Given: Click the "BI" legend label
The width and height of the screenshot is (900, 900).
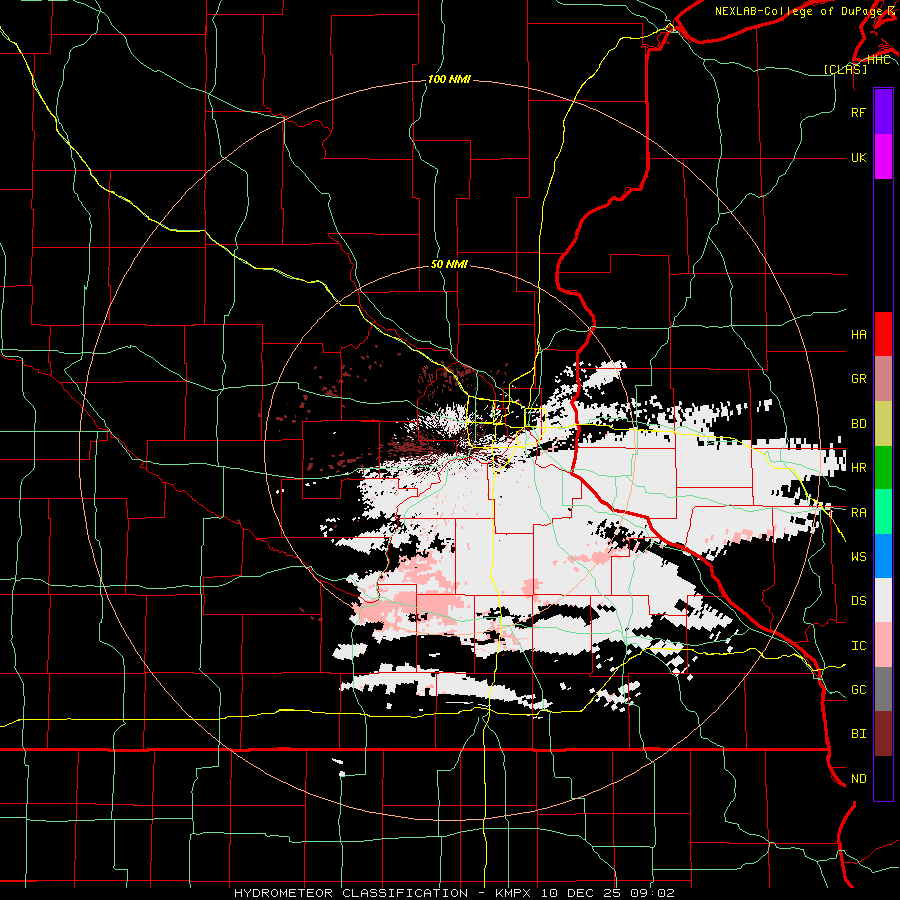Looking at the screenshot, I should point(858,734).
